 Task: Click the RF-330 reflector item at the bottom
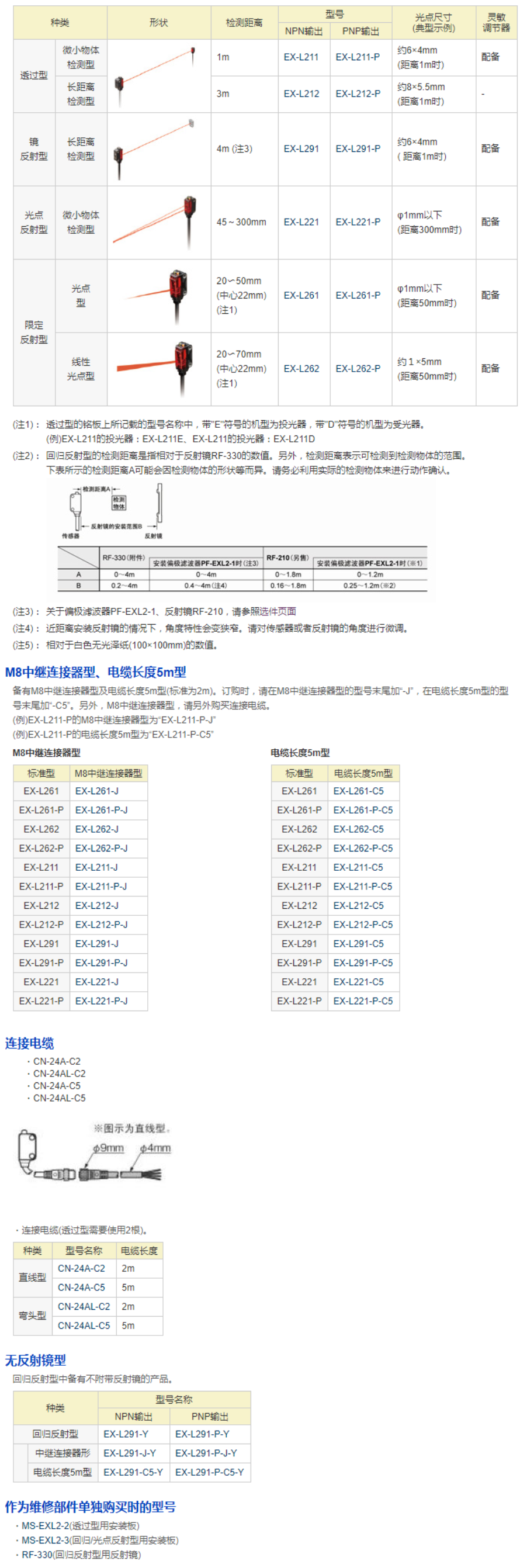click(x=81, y=1555)
